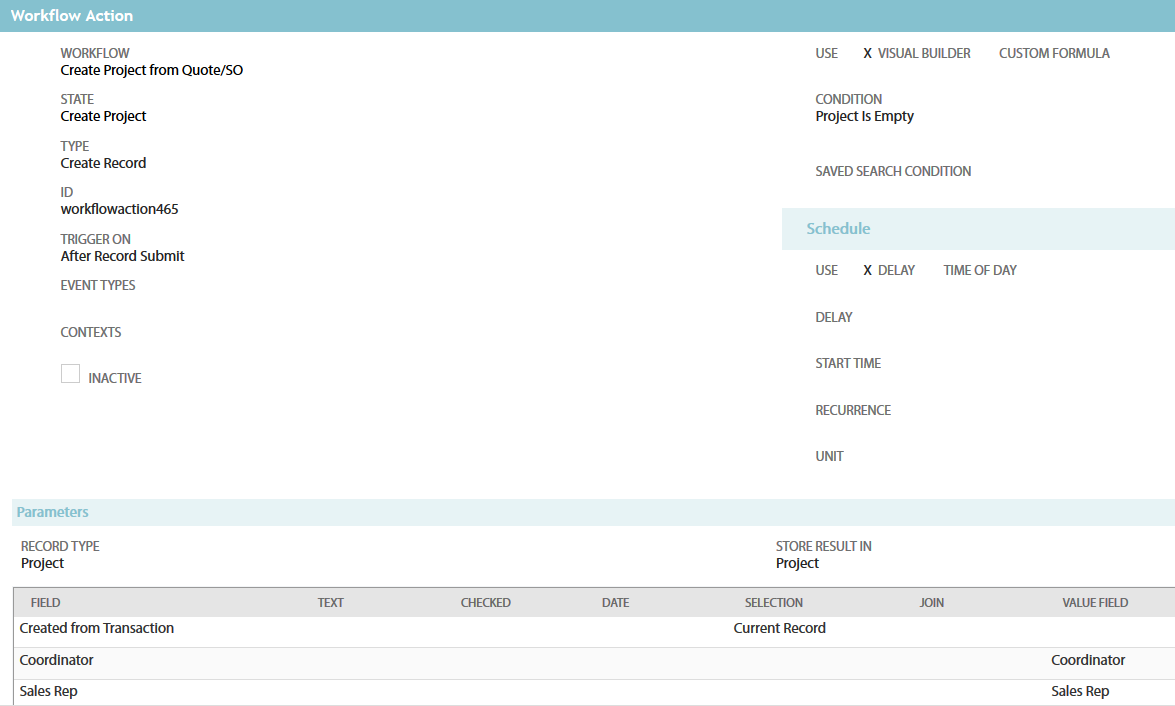1175x706 pixels.
Task: Collapse the Parameters section header
Action: point(53,512)
